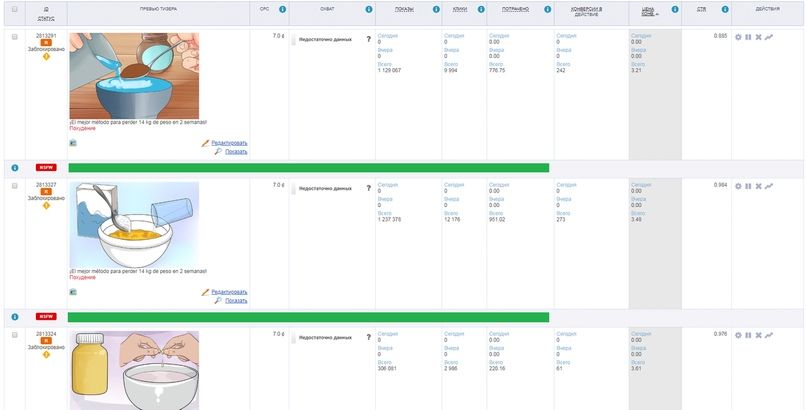Click the coverage question mark in row 2013291
The image size is (807, 410).
click(369, 39)
